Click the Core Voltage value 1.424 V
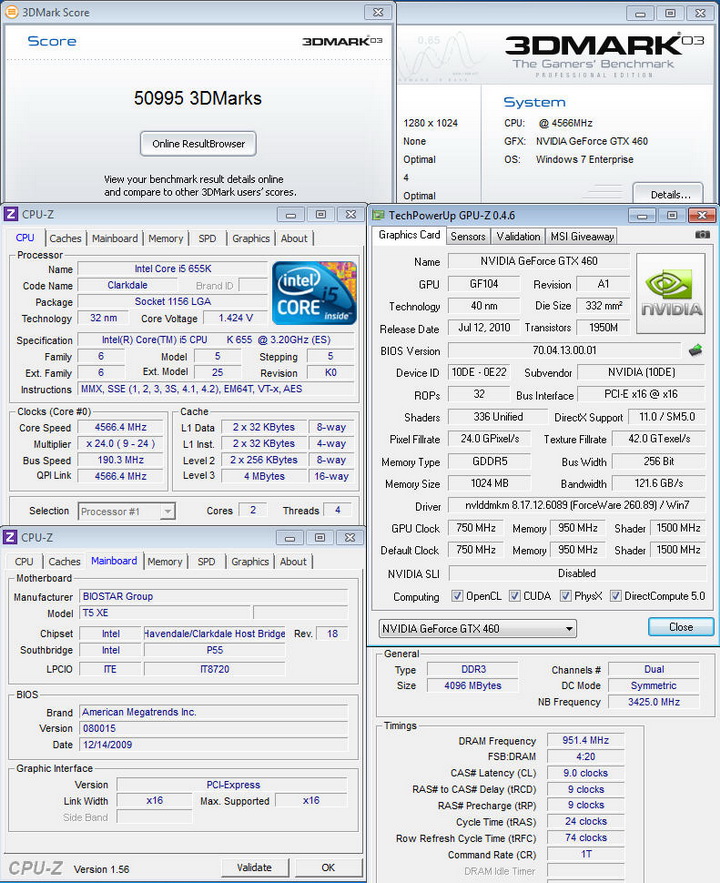Viewport: 720px width, 883px height. 235,318
